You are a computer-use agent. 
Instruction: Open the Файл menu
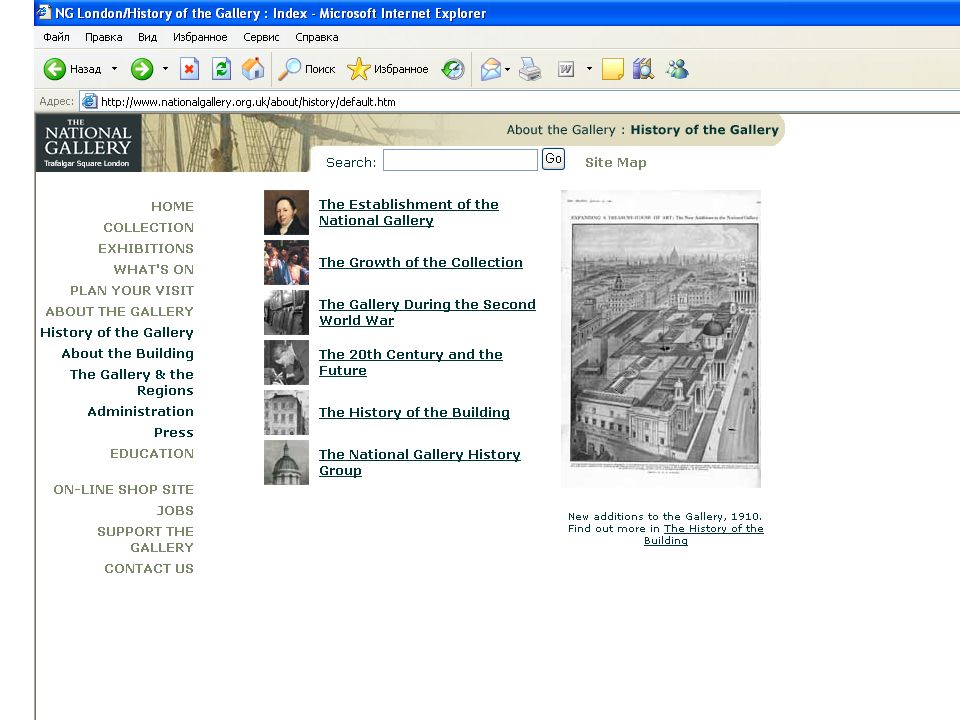pos(56,37)
